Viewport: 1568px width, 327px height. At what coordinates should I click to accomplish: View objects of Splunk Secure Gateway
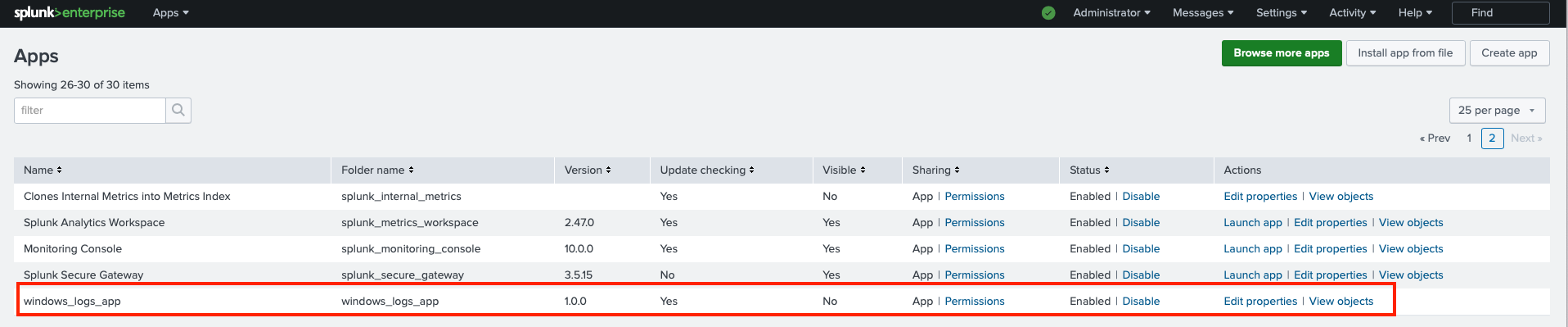coord(1411,275)
